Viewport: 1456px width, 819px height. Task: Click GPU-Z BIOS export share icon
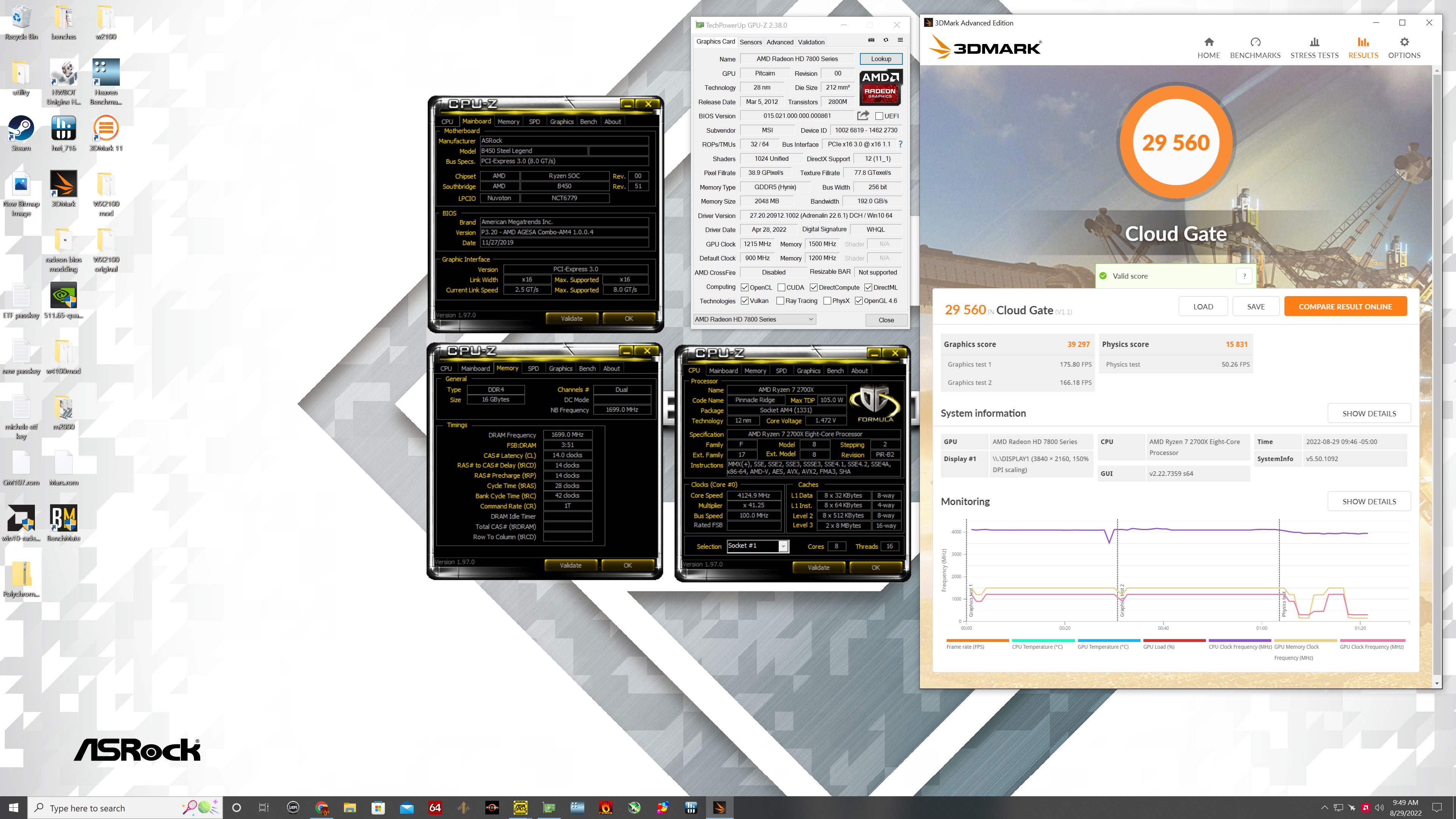[863, 115]
